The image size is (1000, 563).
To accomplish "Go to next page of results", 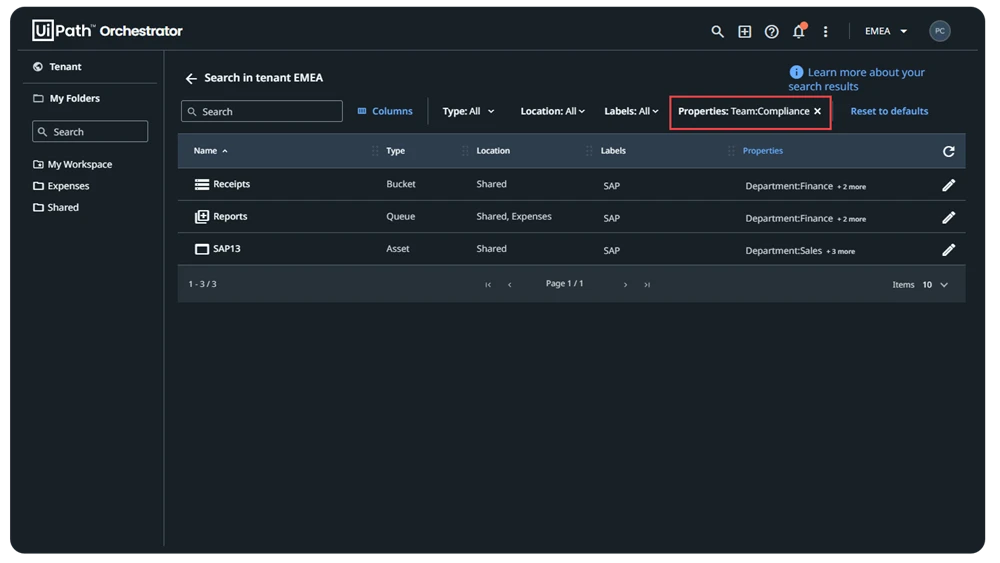I will click(x=625, y=284).
